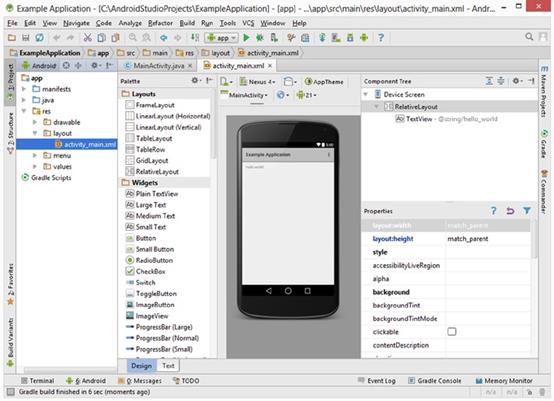Toggle the clickable property checkbox

(452, 331)
